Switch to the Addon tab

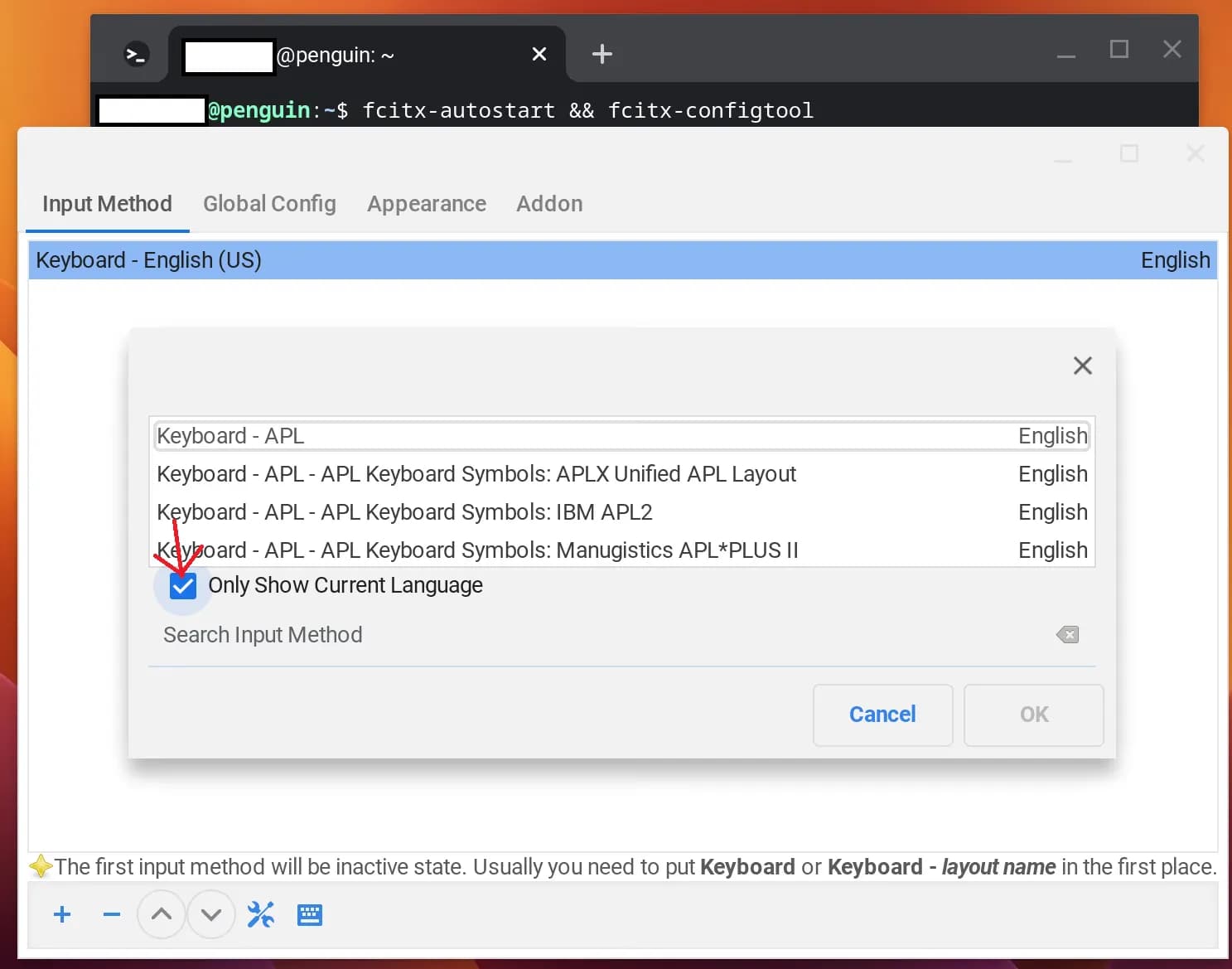(x=548, y=204)
